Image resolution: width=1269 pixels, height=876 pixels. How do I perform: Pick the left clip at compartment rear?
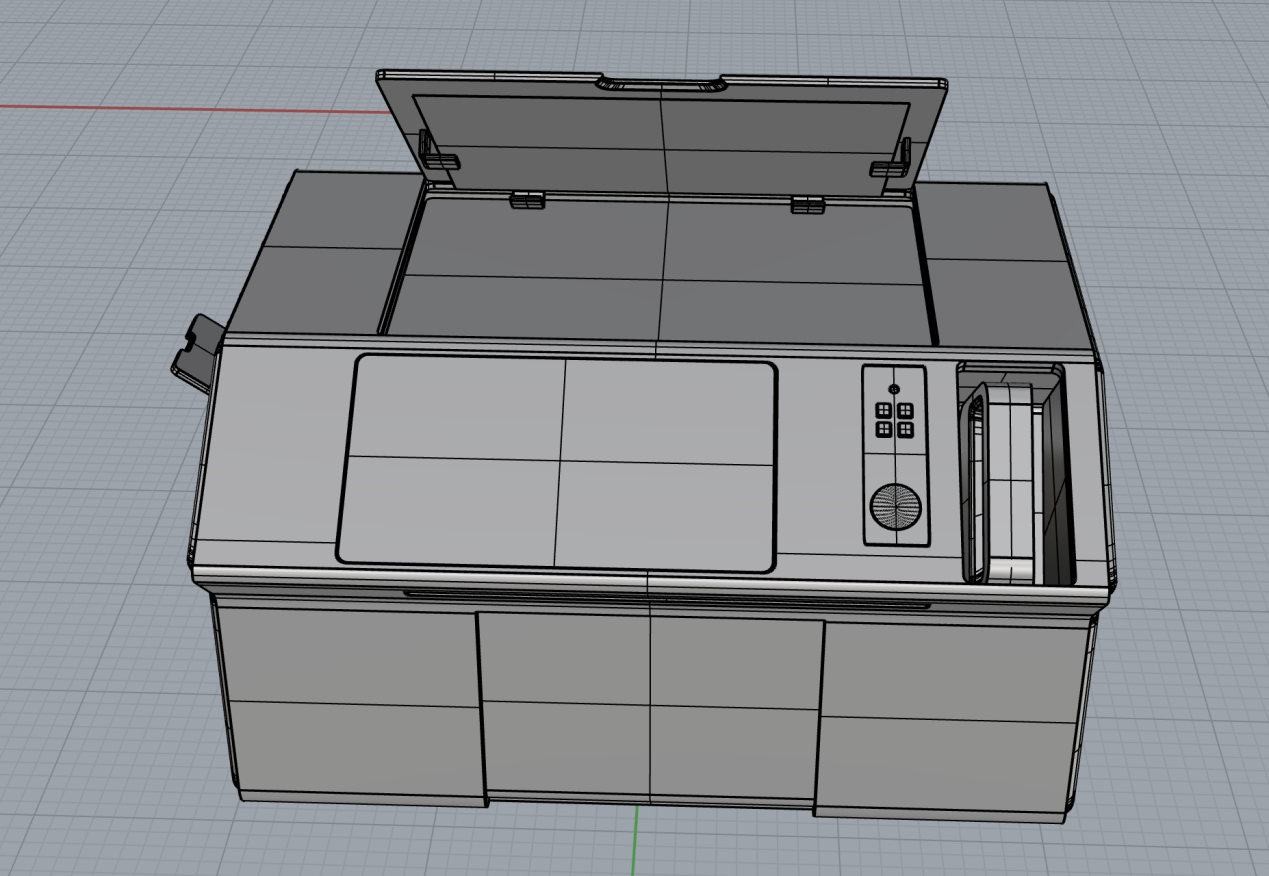pyautogui.click(x=527, y=200)
